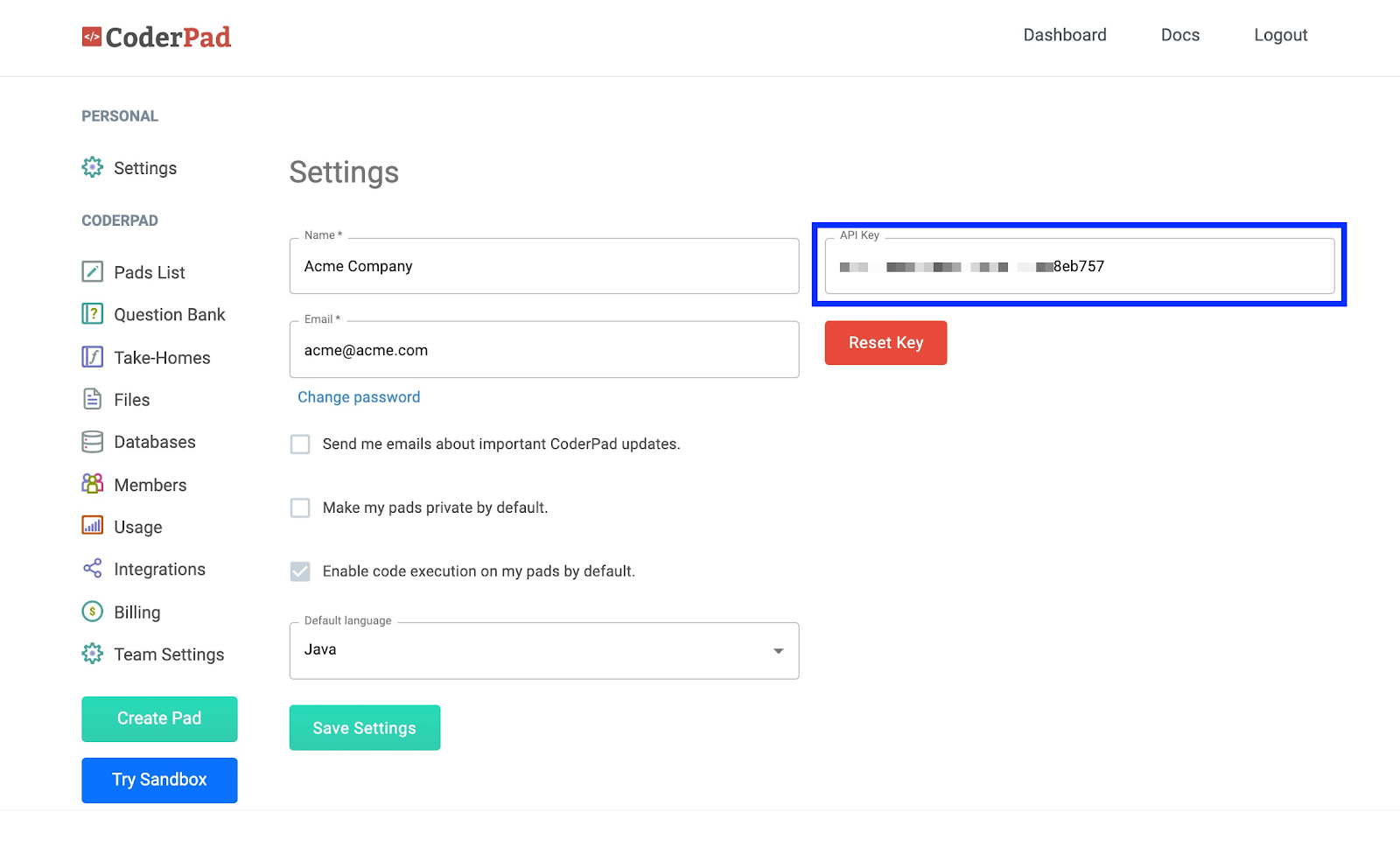Open Members page
This screenshot has width=1400, height=861.
point(150,485)
